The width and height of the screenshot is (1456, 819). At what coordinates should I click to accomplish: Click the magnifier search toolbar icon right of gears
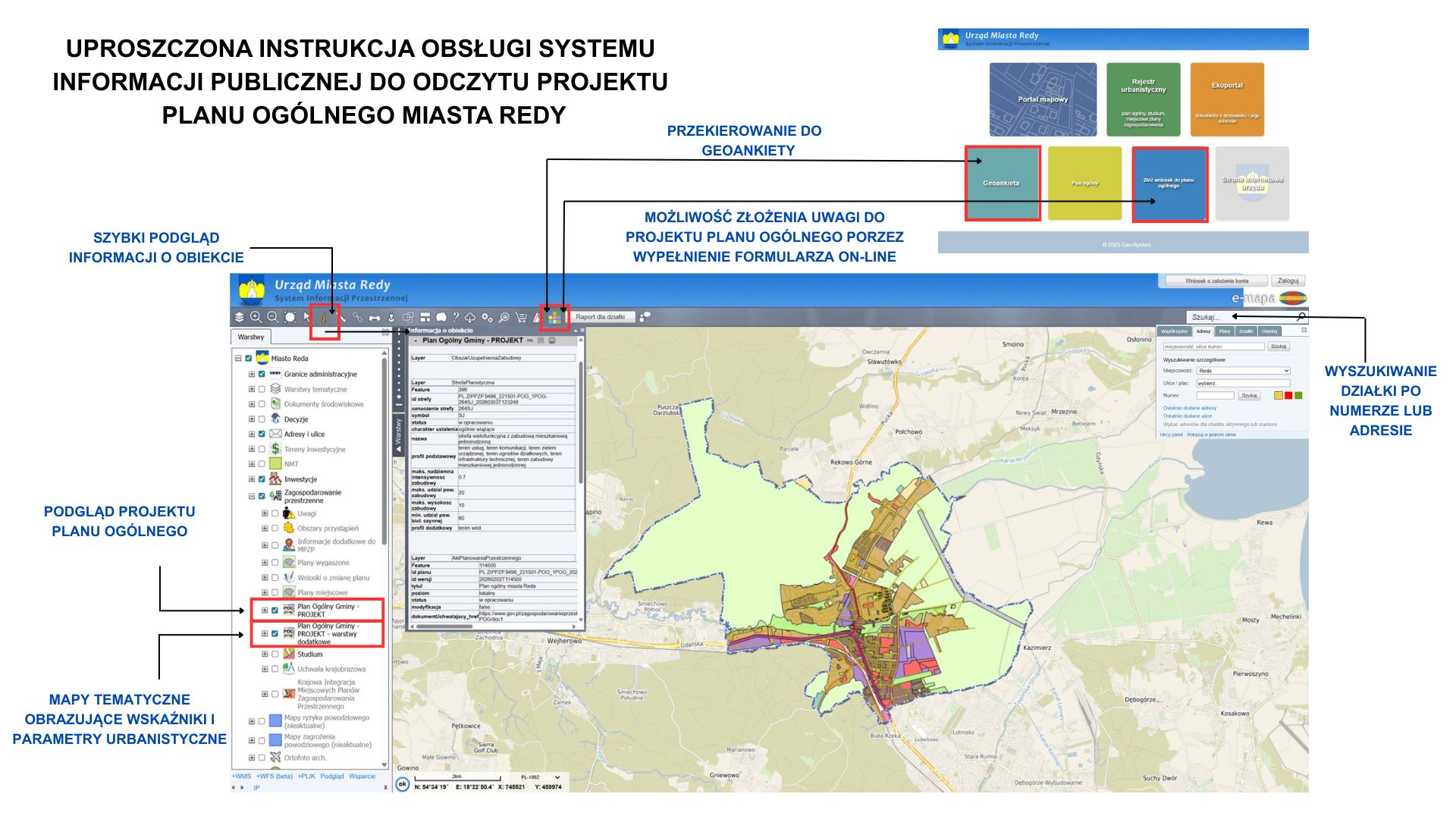click(504, 317)
